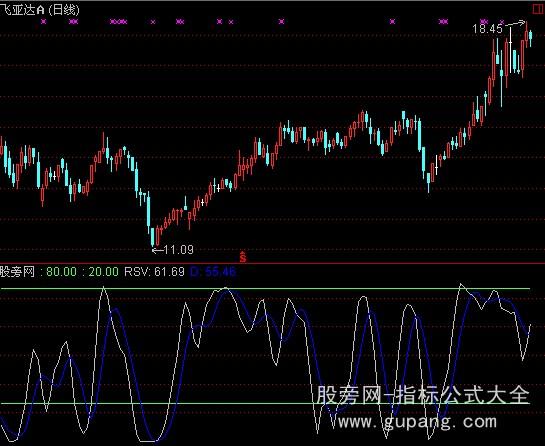Click the lone magenta marker above the mid-chart plateau

point(282,22)
